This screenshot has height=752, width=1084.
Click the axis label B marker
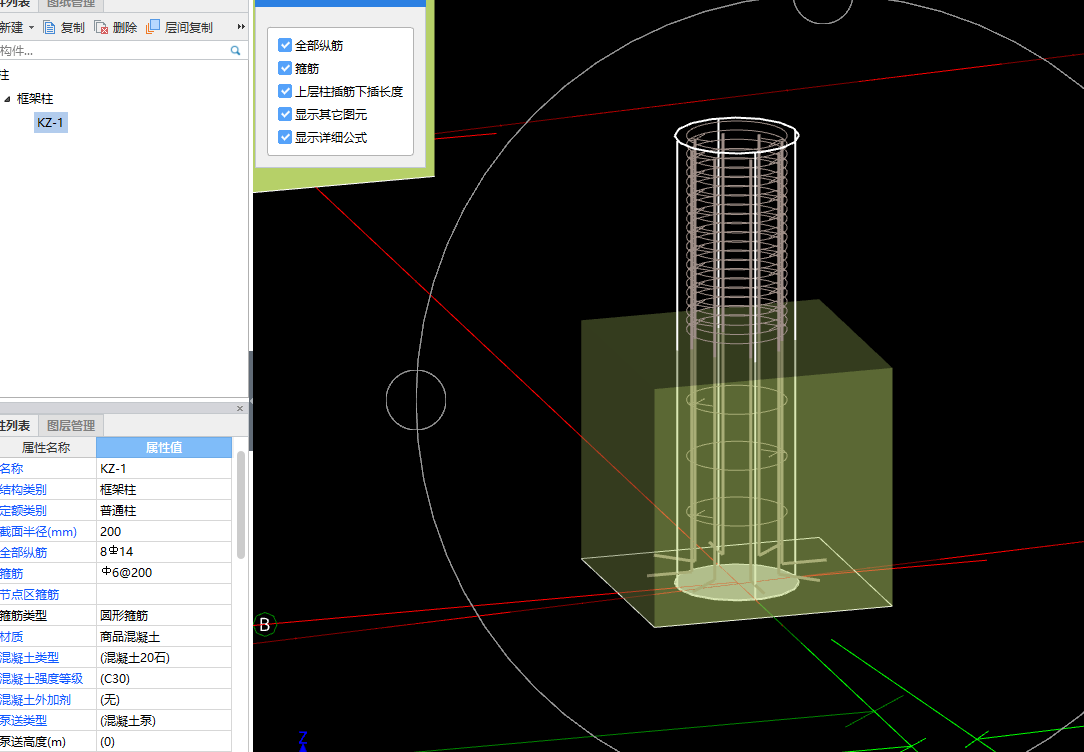[x=265, y=625]
